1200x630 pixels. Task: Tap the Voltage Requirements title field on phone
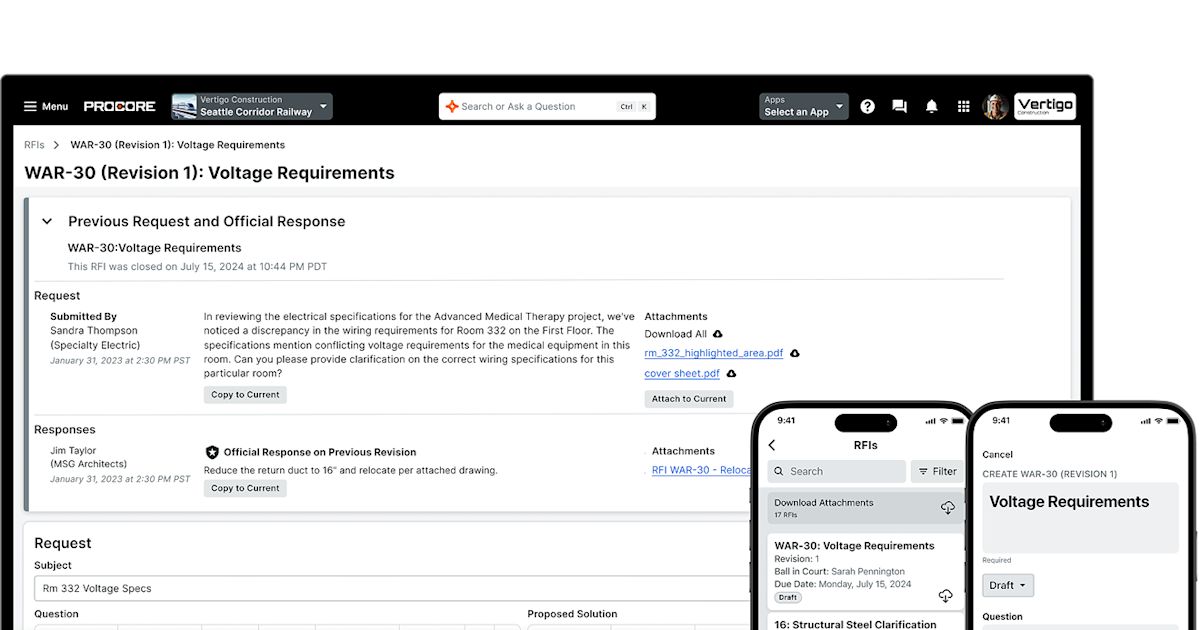click(1082, 517)
